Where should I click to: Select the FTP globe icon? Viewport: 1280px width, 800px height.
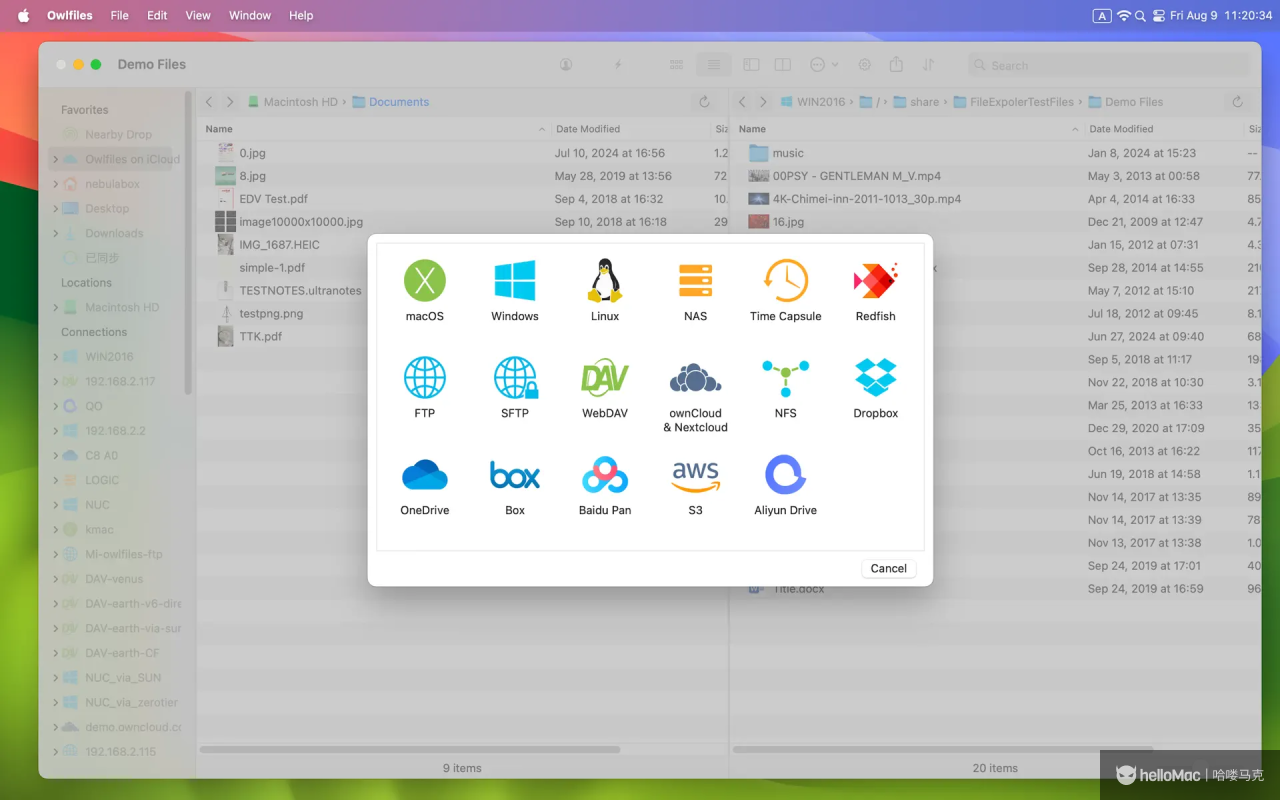[x=424, y=378]
